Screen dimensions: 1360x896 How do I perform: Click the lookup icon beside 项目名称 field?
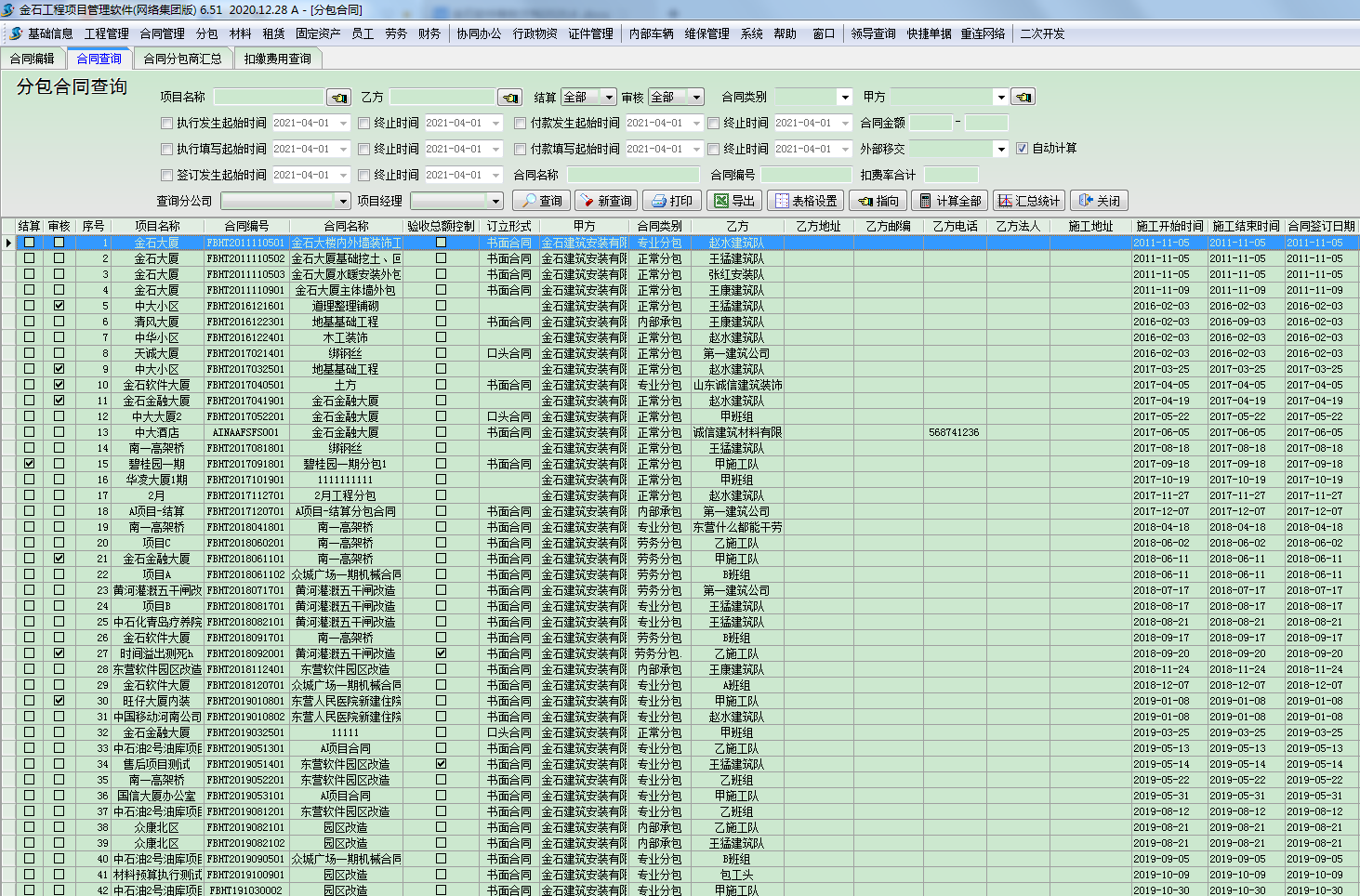(x=338, y=98)
